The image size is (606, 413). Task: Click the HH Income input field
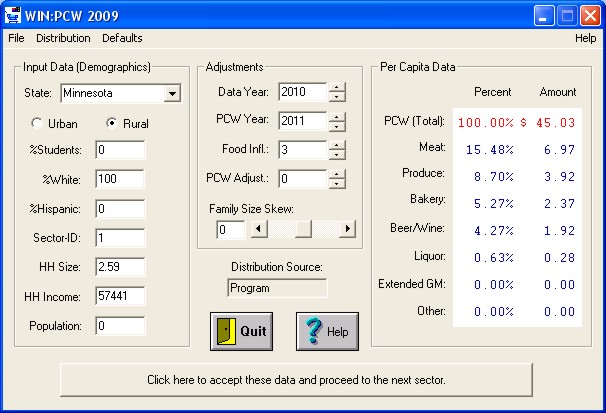click(x=120, y=296)
